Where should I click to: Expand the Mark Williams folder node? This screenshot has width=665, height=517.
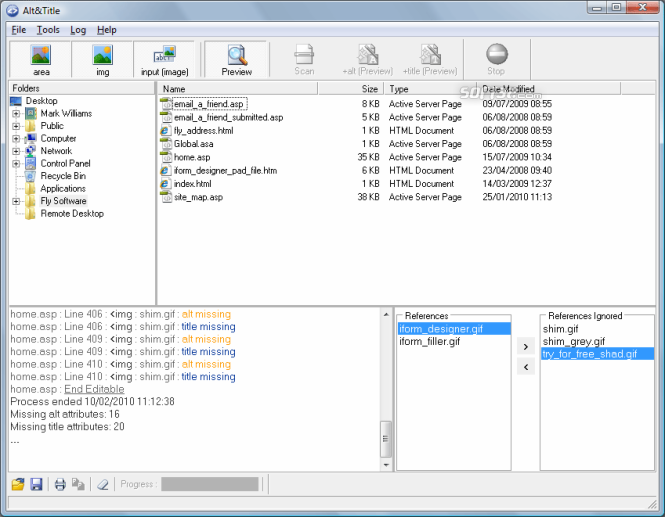point(16,114)
